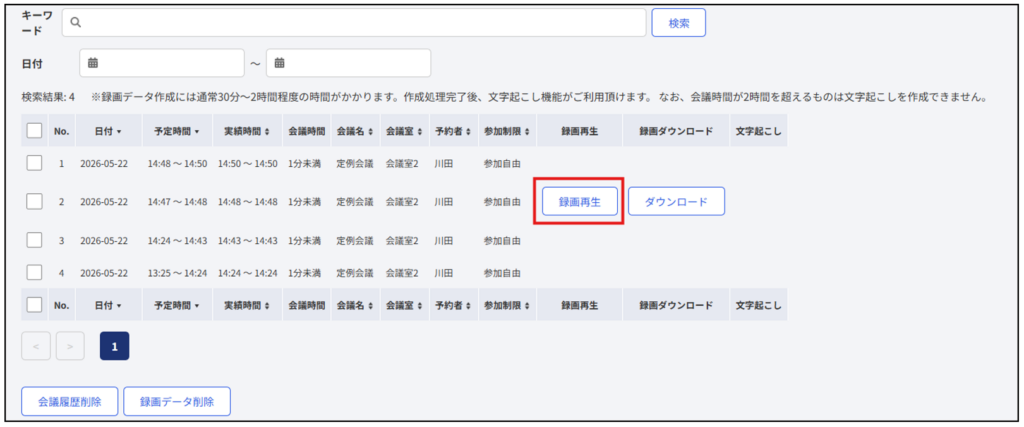Viewport: 1024px width, 427px height.
Task: Sort by 日付 in the top header
Action: [x=108, y=131]
